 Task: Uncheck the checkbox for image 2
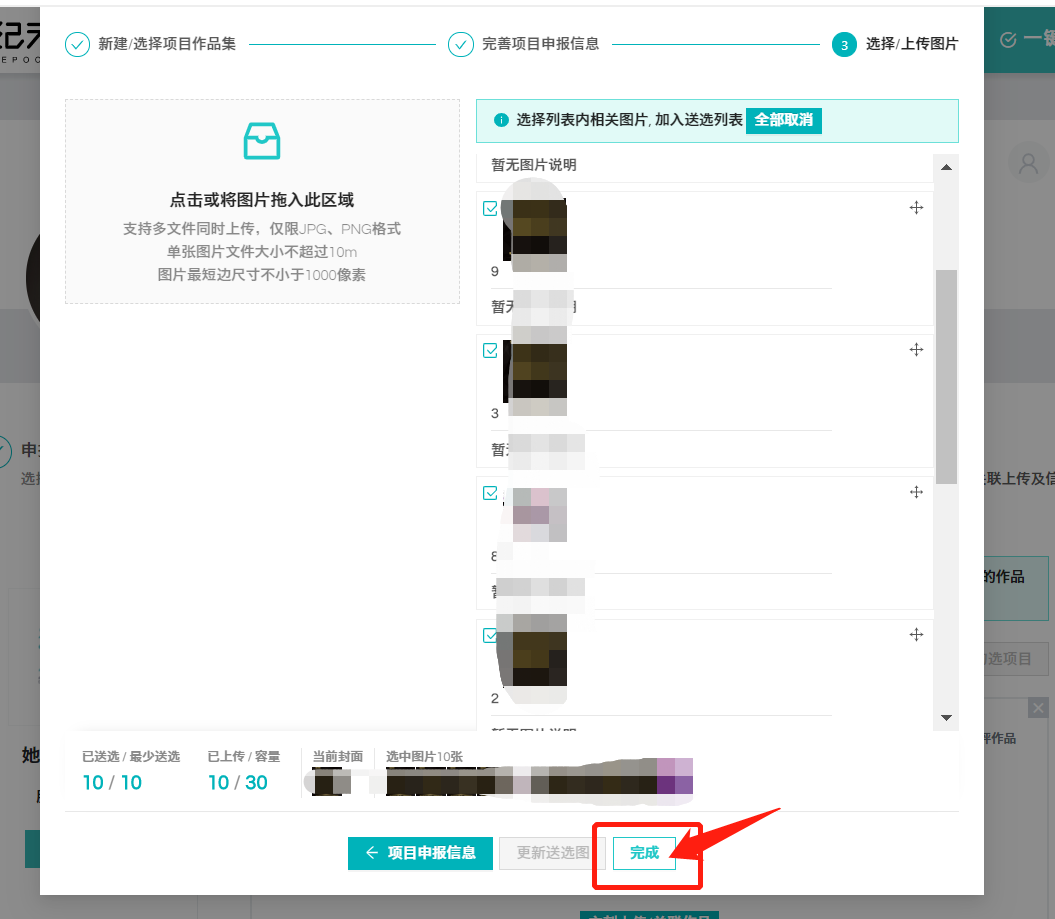[x=490, y=636]
